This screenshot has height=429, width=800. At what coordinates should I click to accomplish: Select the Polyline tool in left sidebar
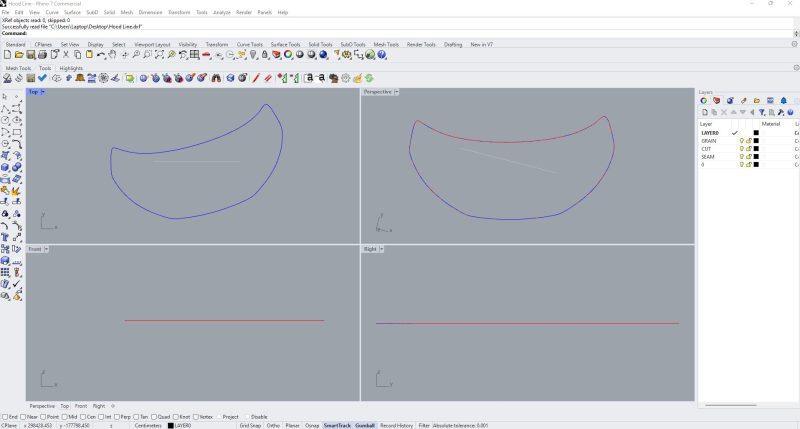click(x=6, y=109)
